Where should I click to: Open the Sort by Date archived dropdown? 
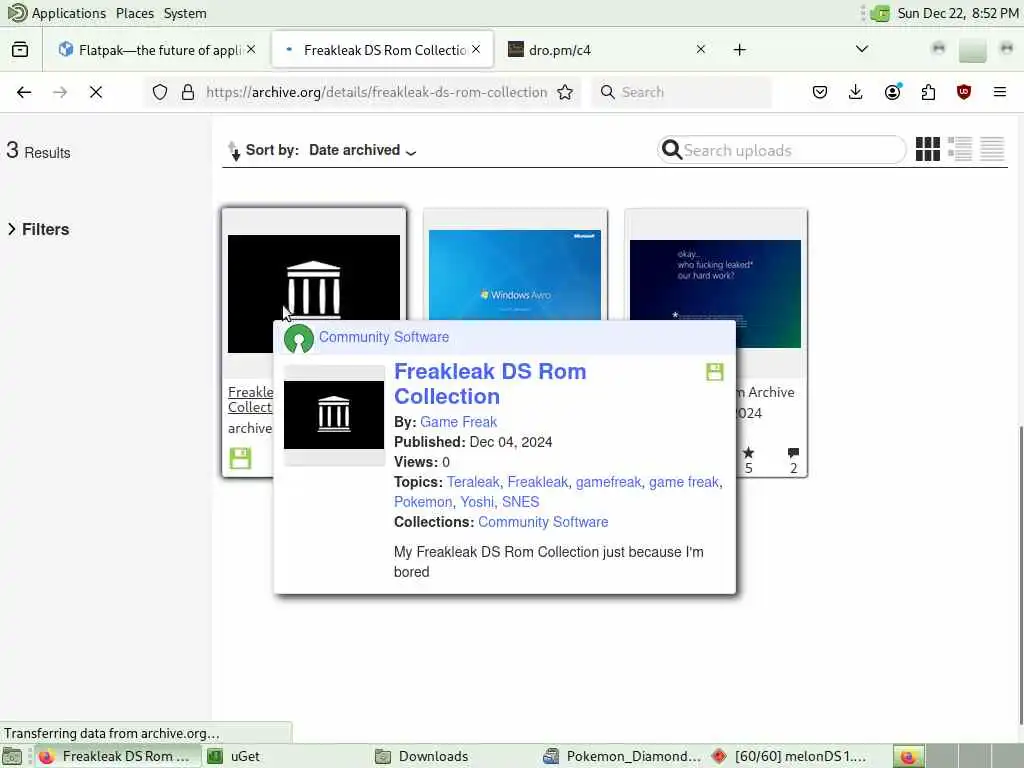362,150
